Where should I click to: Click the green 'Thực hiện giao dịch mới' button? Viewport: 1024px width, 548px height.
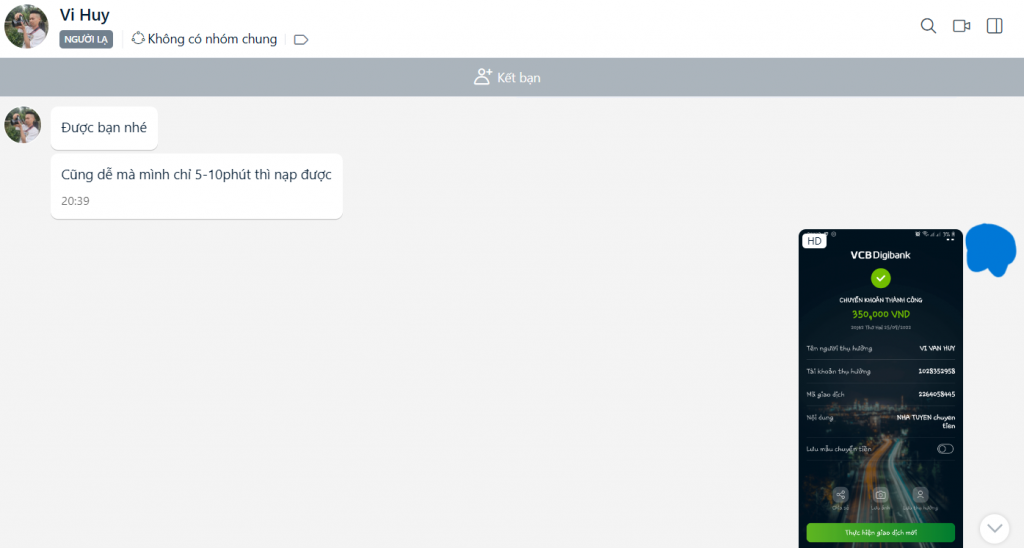pos(880,533)
